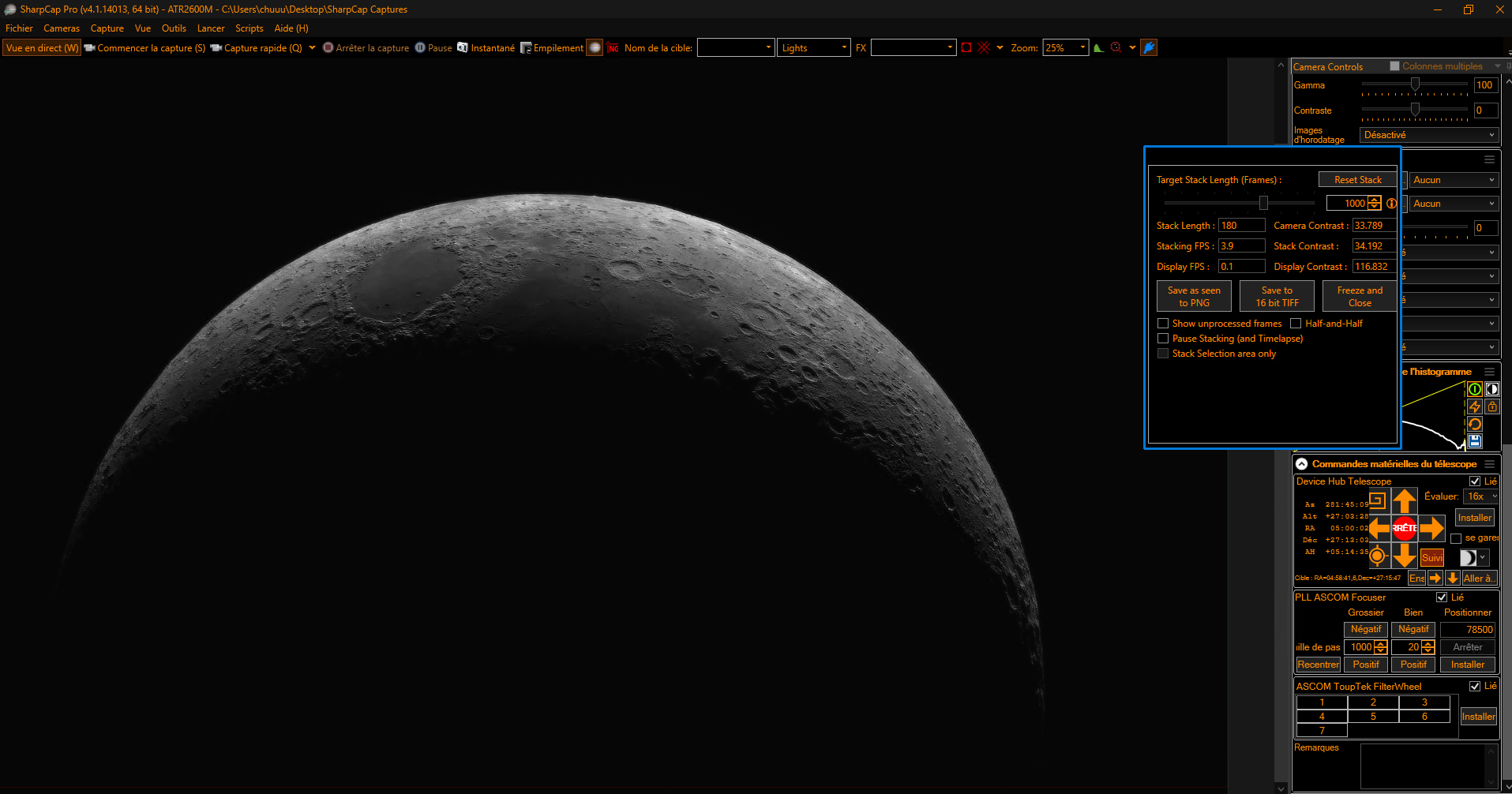This screenshot has height=794, width=1512.
Task: Open the Images d'horodatage Désactivé dropdown
Action: coord(1428,135)
